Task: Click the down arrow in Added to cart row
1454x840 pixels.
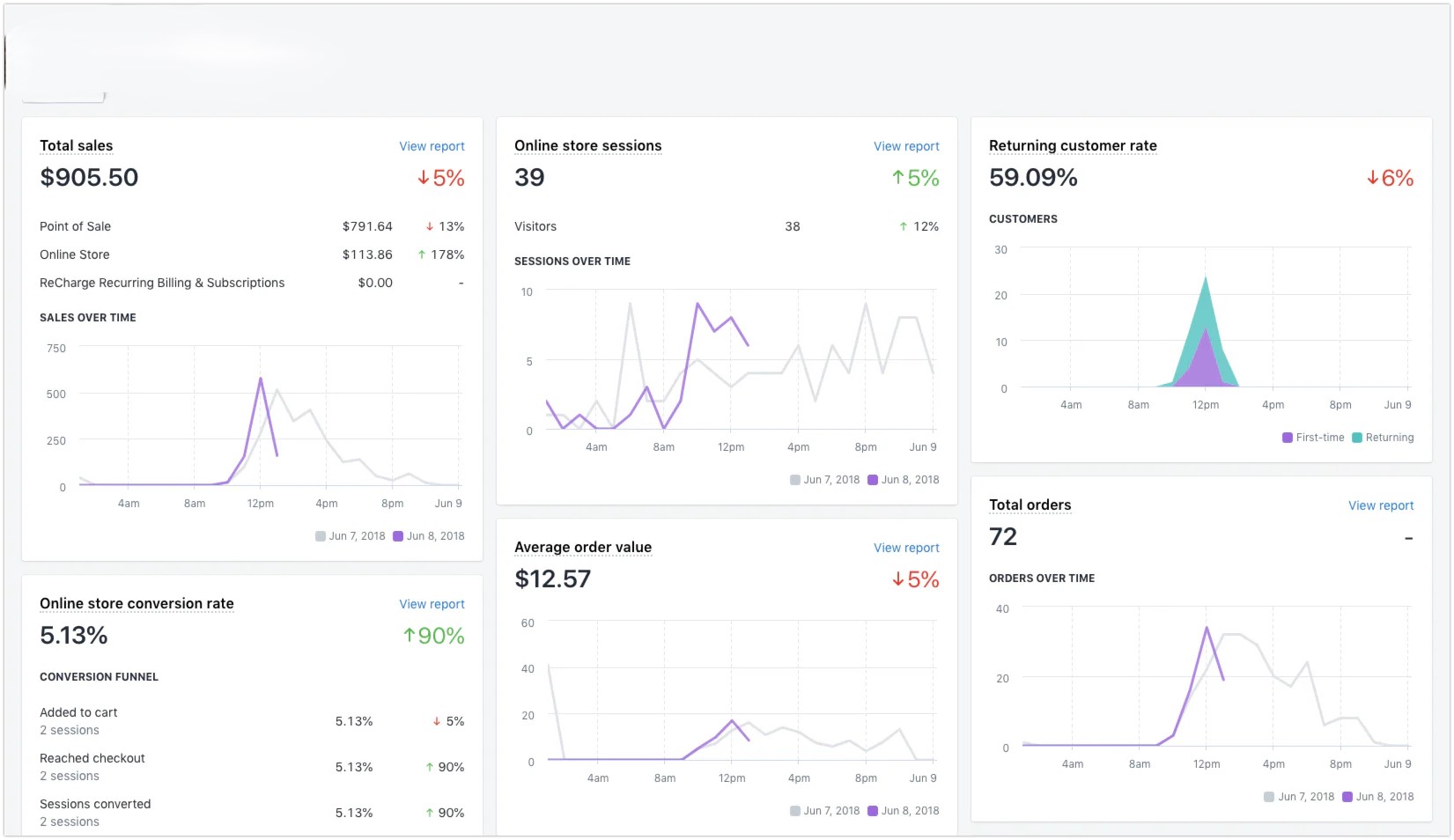Action: coord(436,722)
